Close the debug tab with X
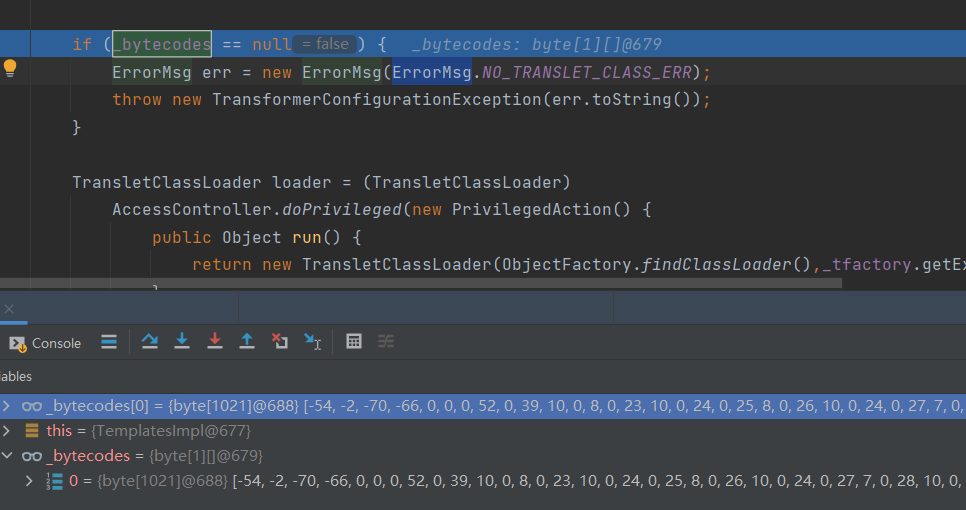 coord(9,309)
